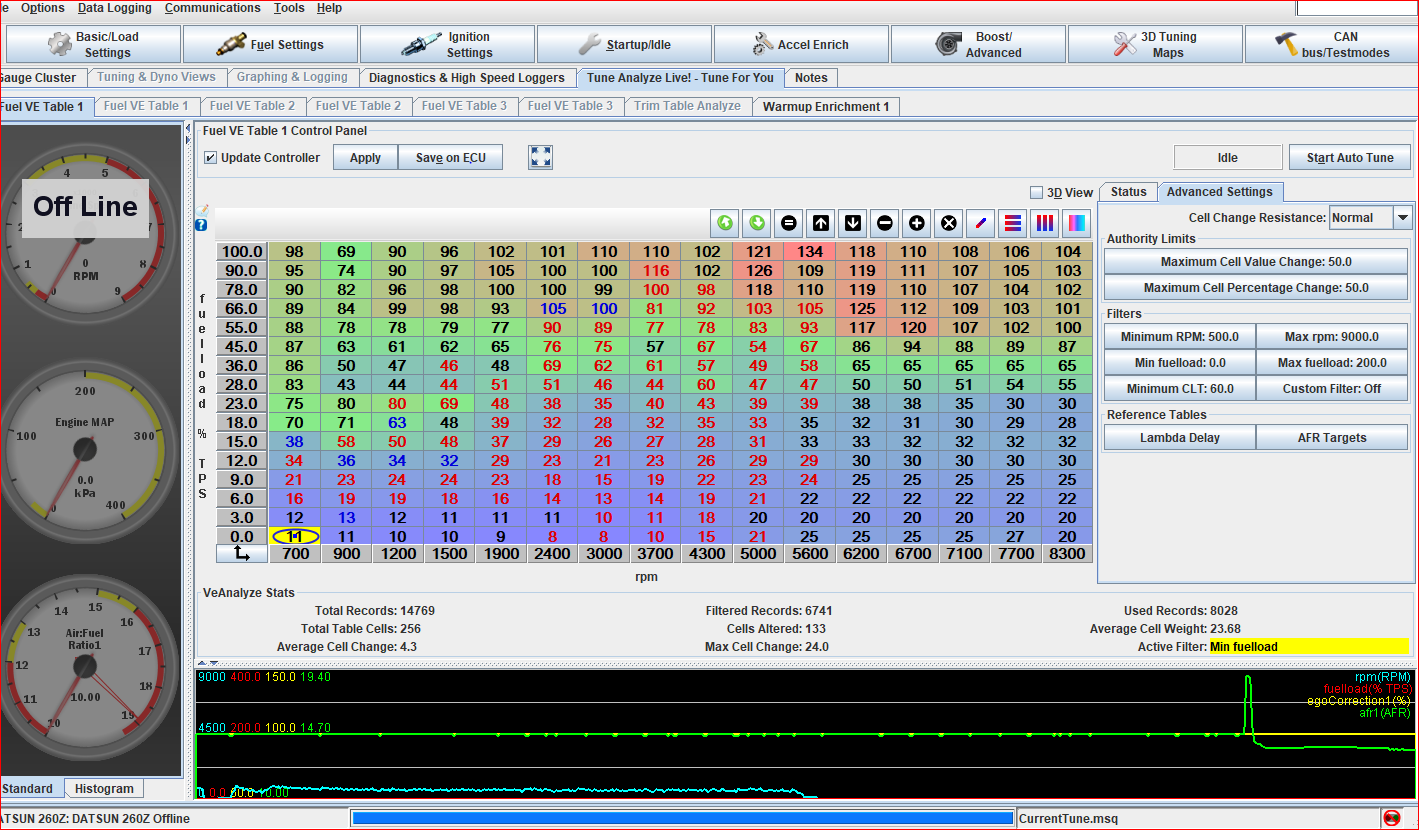
Task: Open the Data Logging menu
Action: pos(115,8)
